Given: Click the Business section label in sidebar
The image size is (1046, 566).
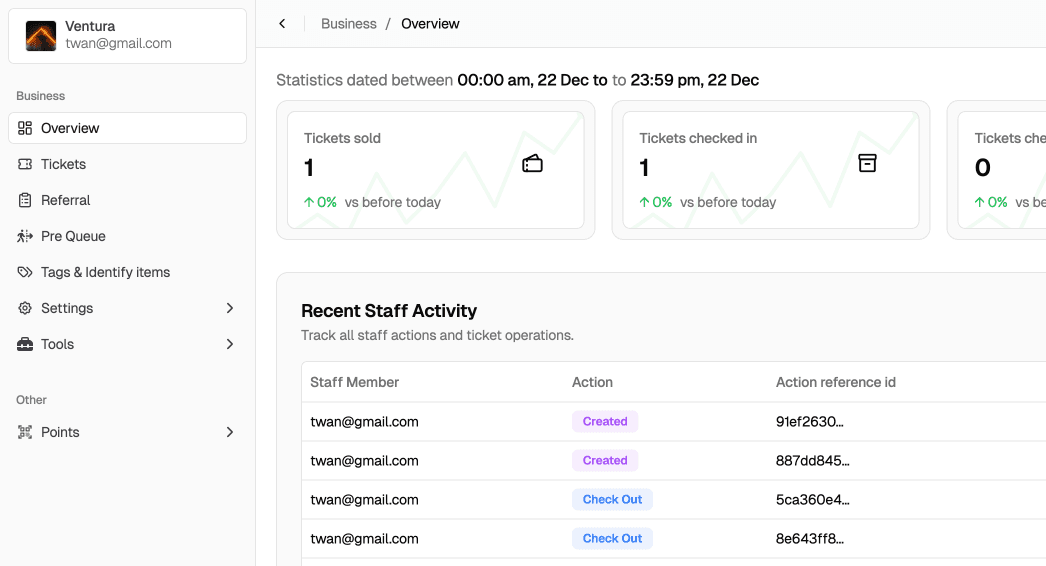Looking at the screenshot, I should pyautogui.click(x=41, y=96).
